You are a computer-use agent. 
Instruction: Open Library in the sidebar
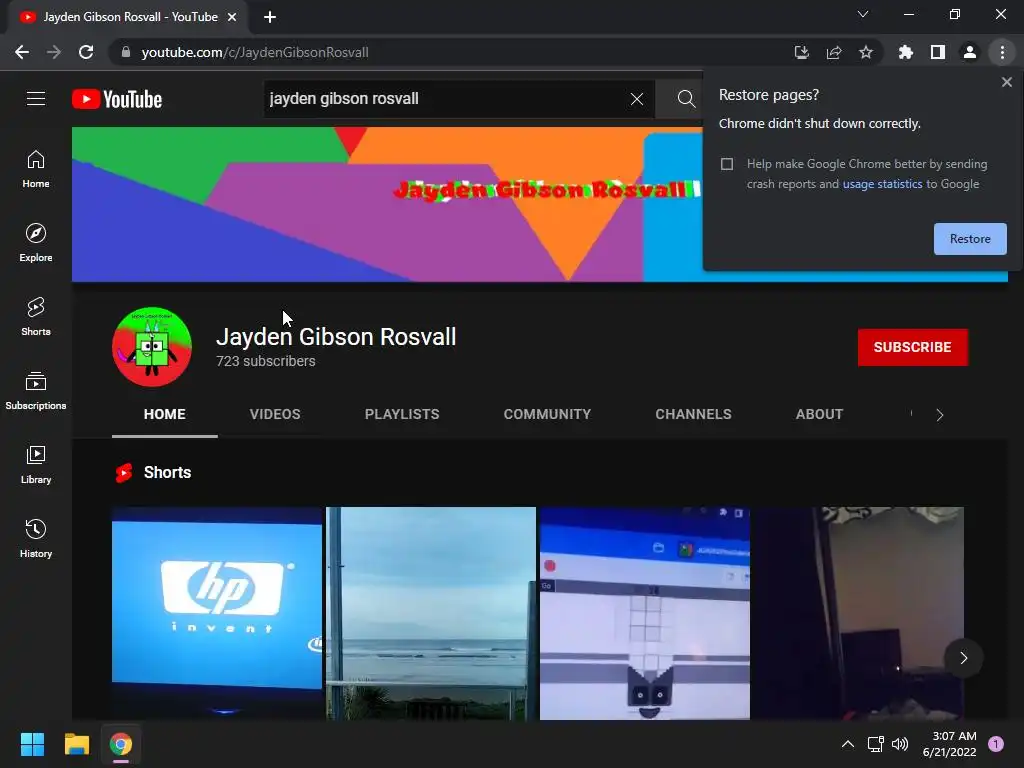point(36,465)
